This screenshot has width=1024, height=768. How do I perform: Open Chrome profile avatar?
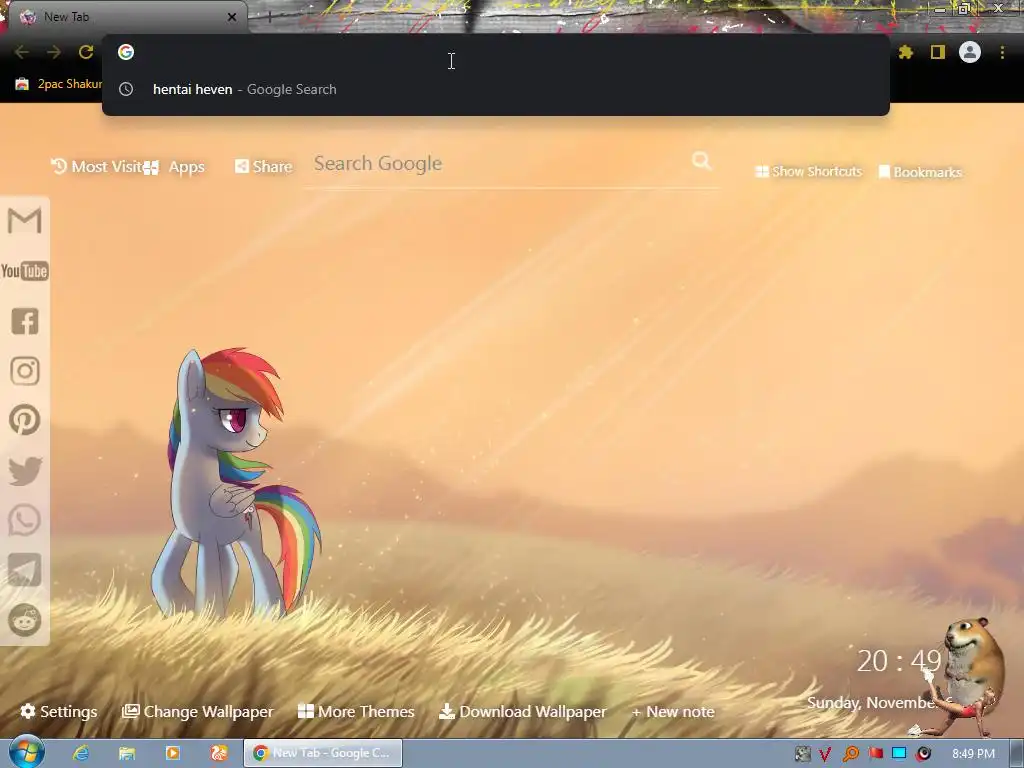click(x=970, y=52)
